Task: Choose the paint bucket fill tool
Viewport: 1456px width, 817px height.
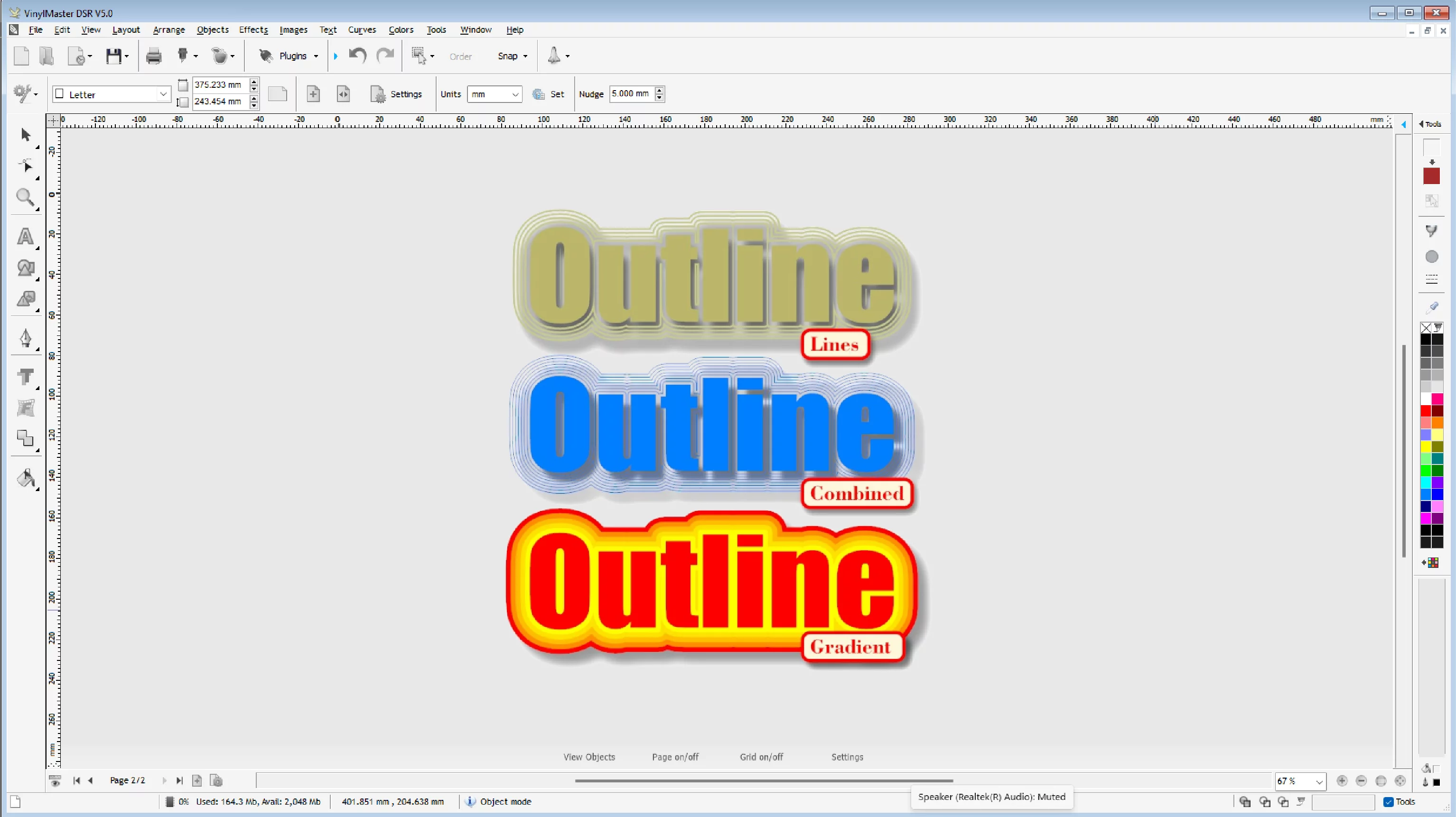Action: pyautogui.click(x=26, y=478)
